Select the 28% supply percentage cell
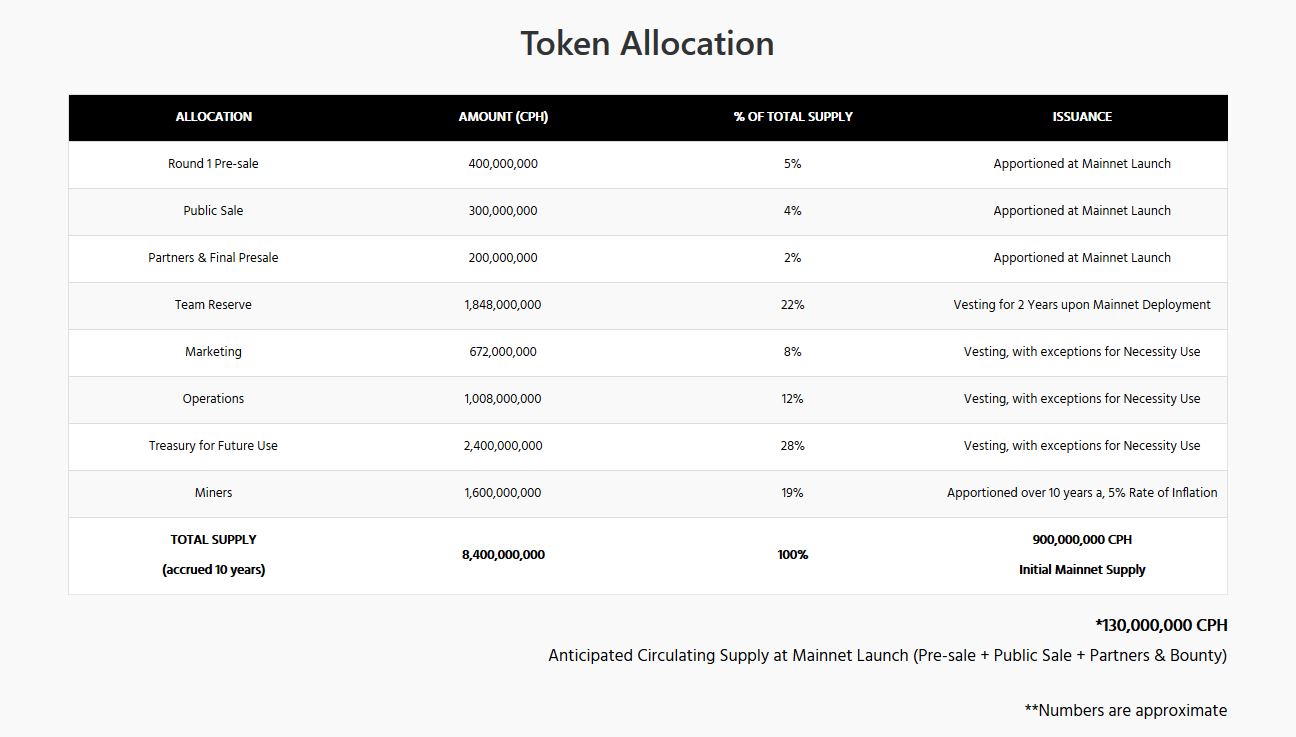Viewport: 1296px width, 737px height. coord(792,446)
